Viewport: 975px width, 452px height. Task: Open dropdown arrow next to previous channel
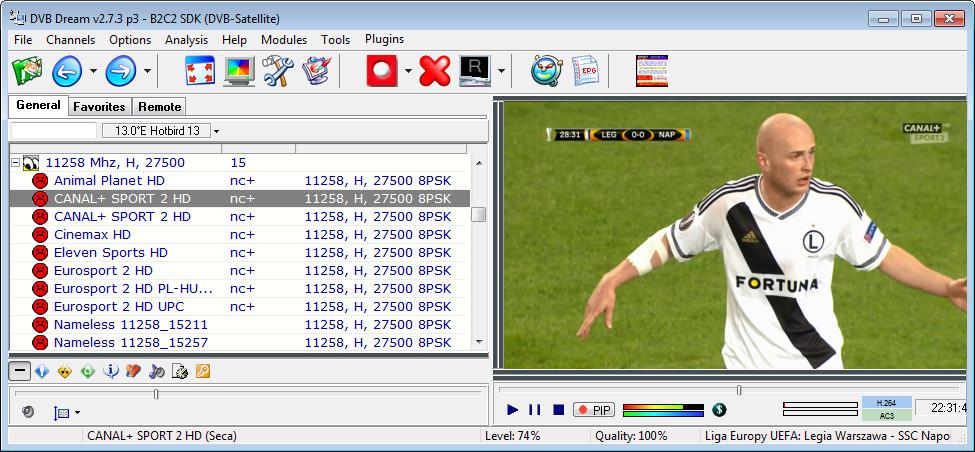click(x=93, y=71)
